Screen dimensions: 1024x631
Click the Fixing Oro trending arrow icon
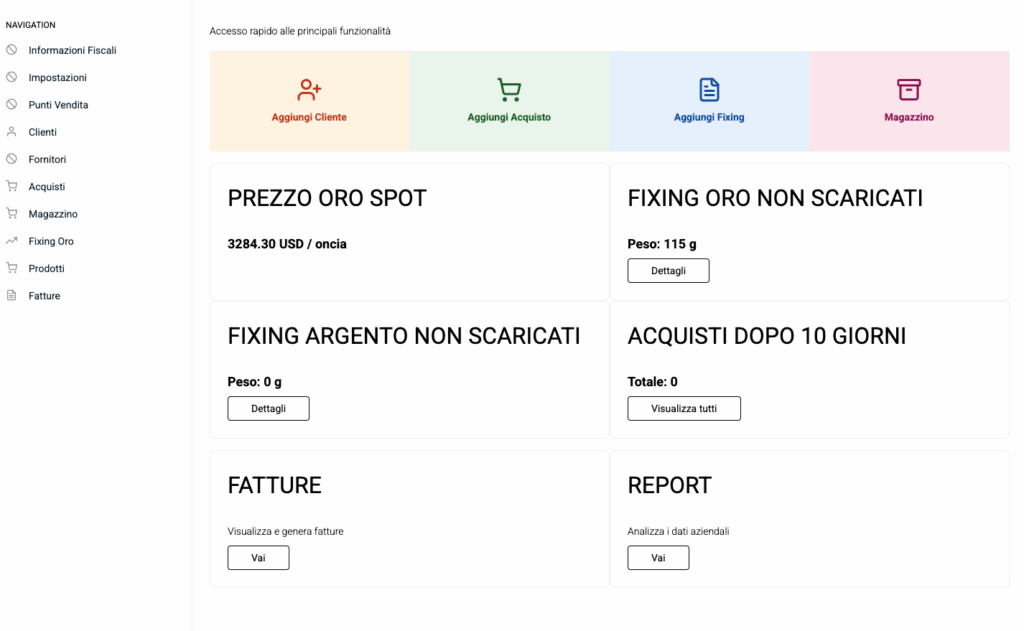click(x=12, y=241)
